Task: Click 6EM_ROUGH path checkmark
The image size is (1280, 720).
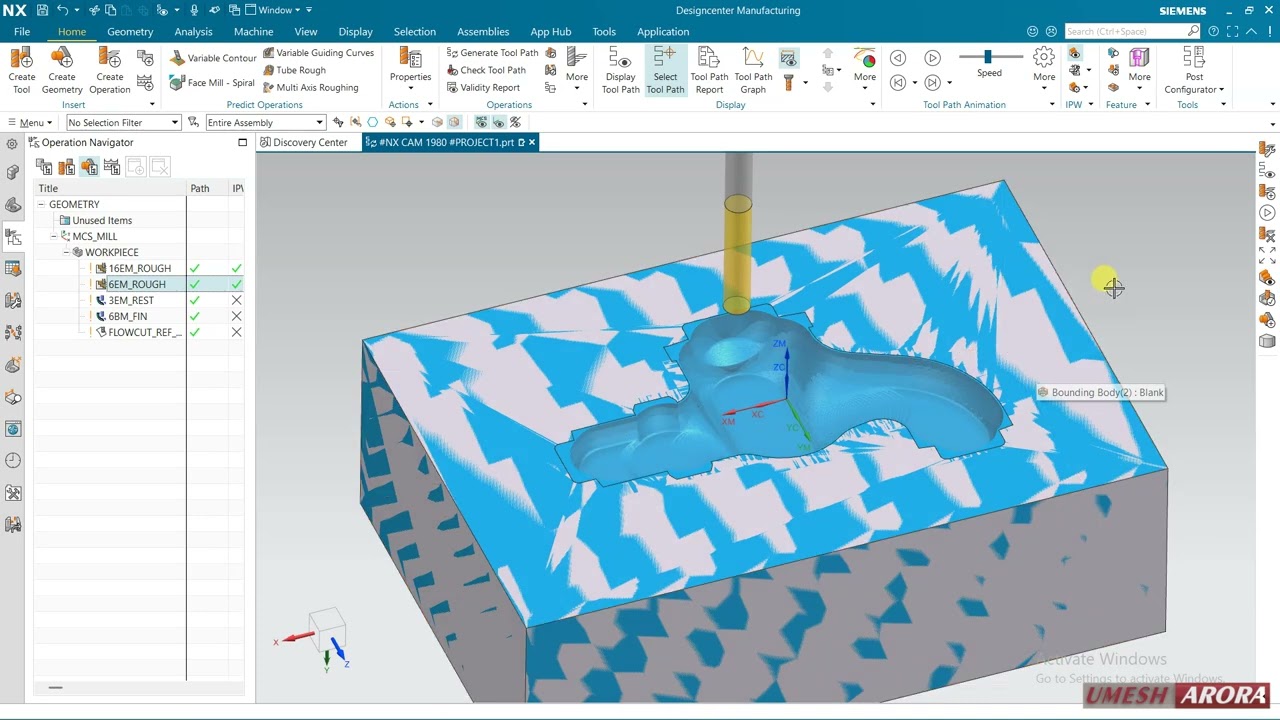Action: point(195,284)
